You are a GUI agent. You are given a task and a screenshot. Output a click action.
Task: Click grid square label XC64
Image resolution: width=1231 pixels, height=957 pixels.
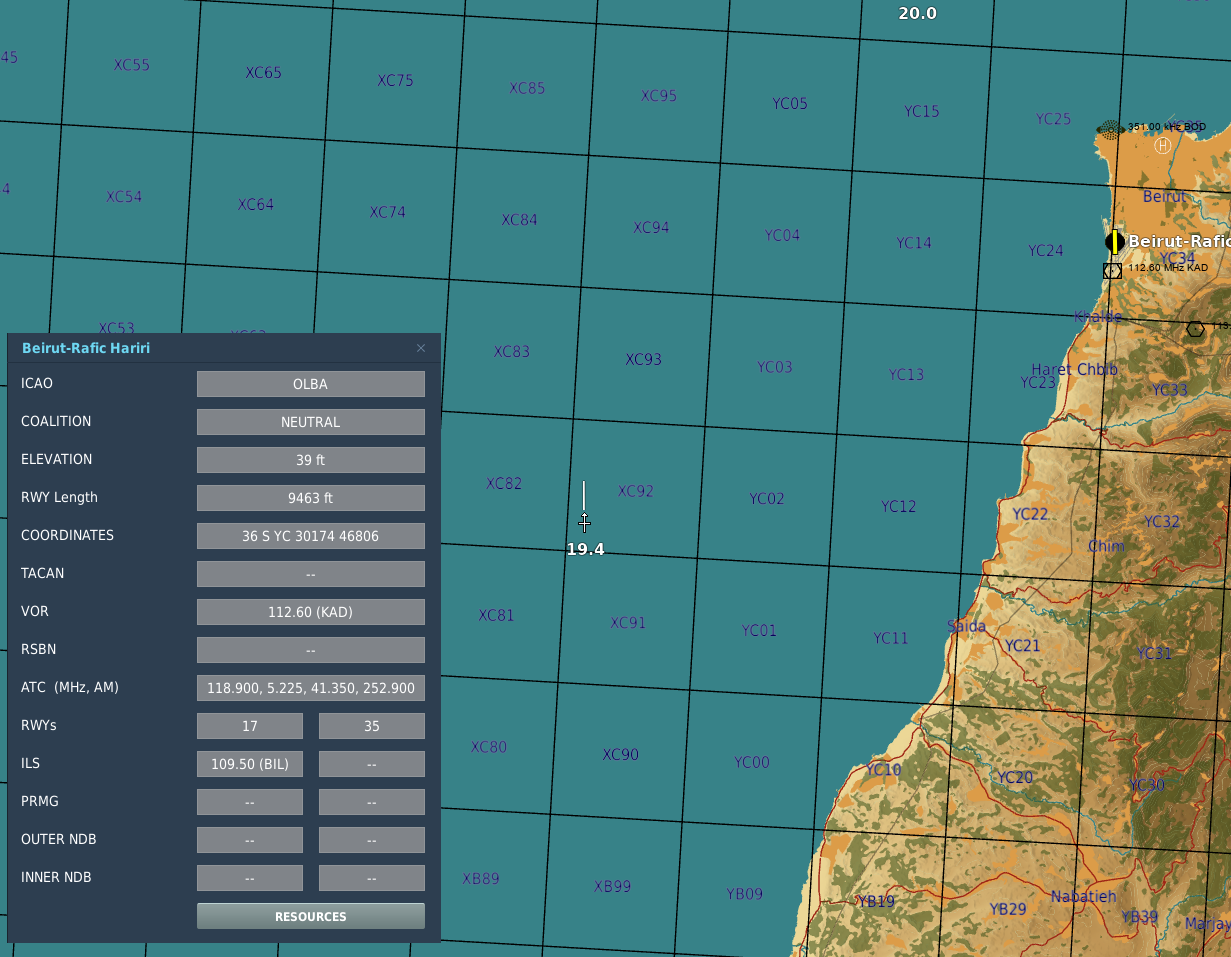(x=256, y=204)
